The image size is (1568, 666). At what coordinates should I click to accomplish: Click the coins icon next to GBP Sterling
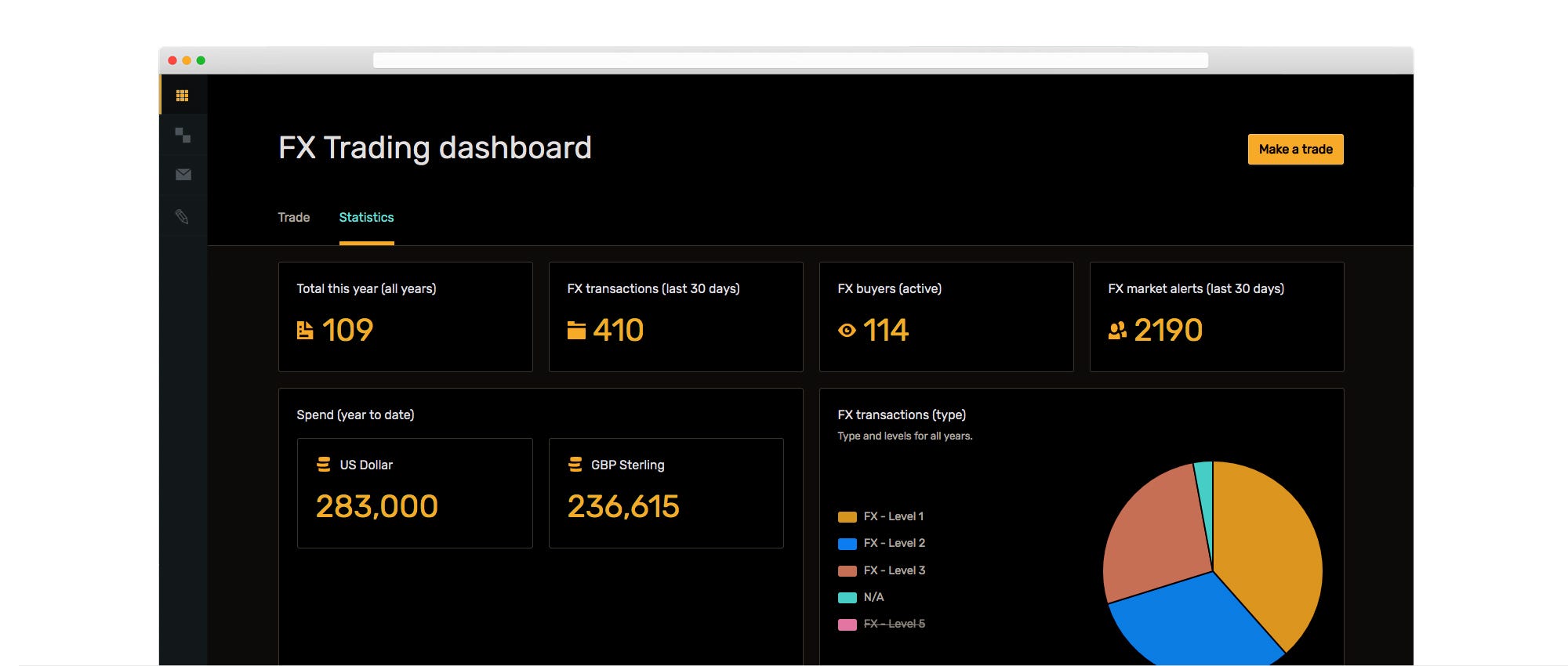click(575, 465)
